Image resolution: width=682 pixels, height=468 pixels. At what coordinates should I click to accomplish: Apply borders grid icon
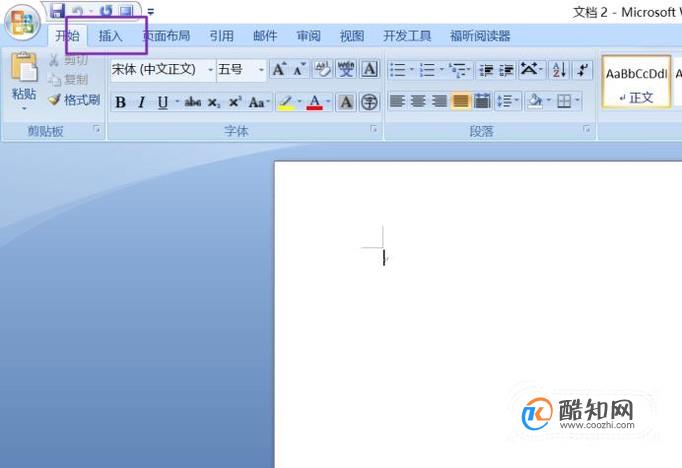point(564,102)
